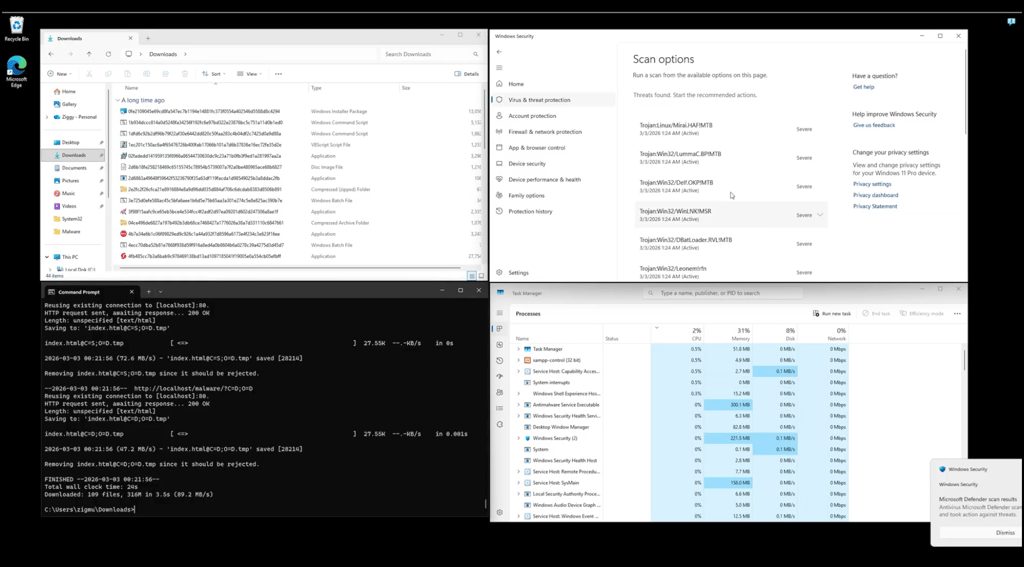Viewport: 1024px width, 567px height.
Task: Launch Microsoft Edge from the desktop
Action: (x=16, y=71)
